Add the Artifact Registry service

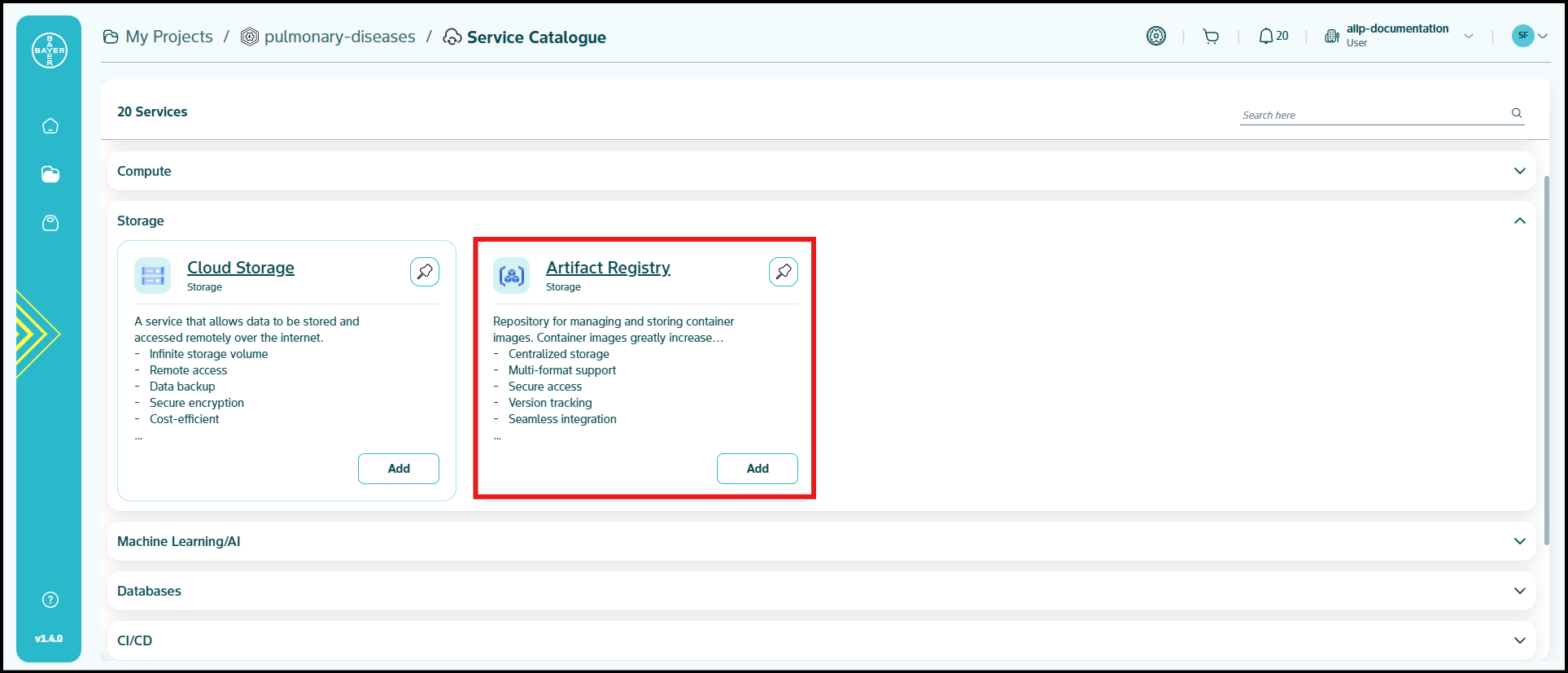(757, 469)
